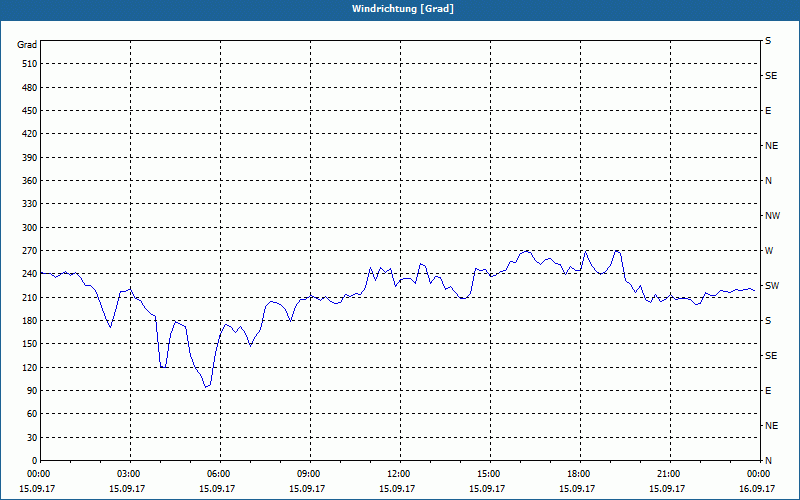Image resolution: width=800 pixels, height=500 pixels.
Task: Select the 330 y-axis value
Action: 30,204
